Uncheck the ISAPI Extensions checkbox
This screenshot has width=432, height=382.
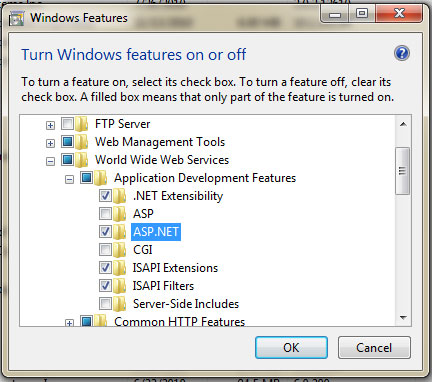coord(105,268)
